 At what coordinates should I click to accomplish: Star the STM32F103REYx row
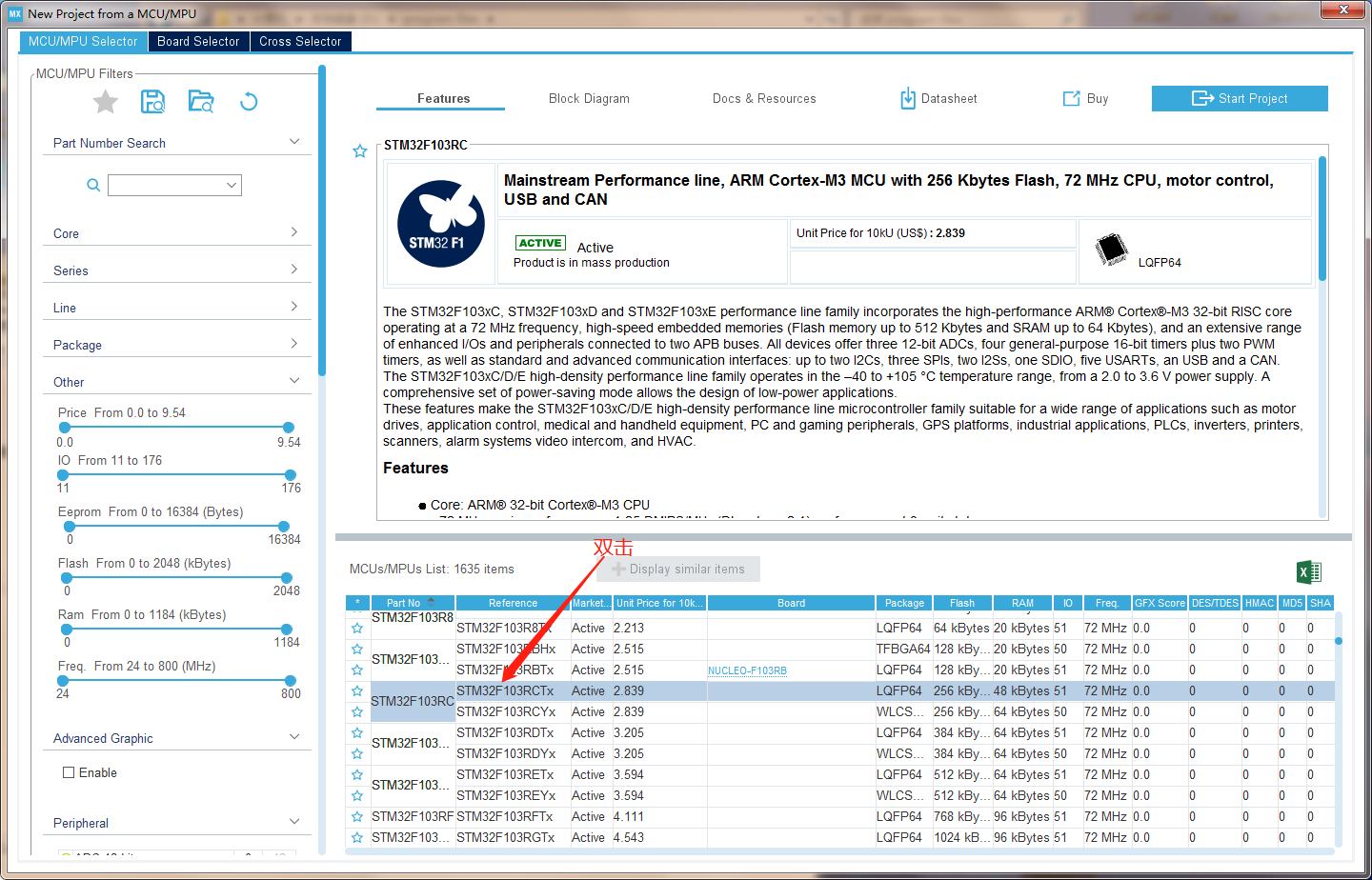[357, 796]
